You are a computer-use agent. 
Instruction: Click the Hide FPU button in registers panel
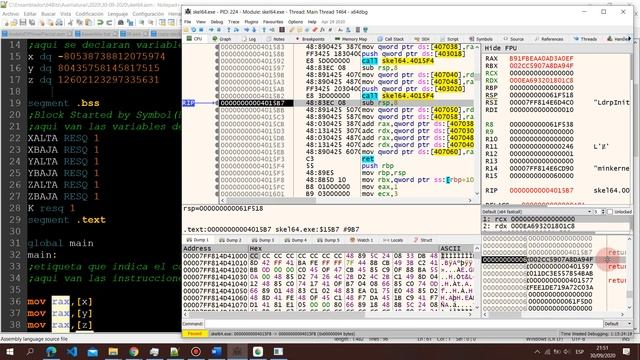(501, 48)
